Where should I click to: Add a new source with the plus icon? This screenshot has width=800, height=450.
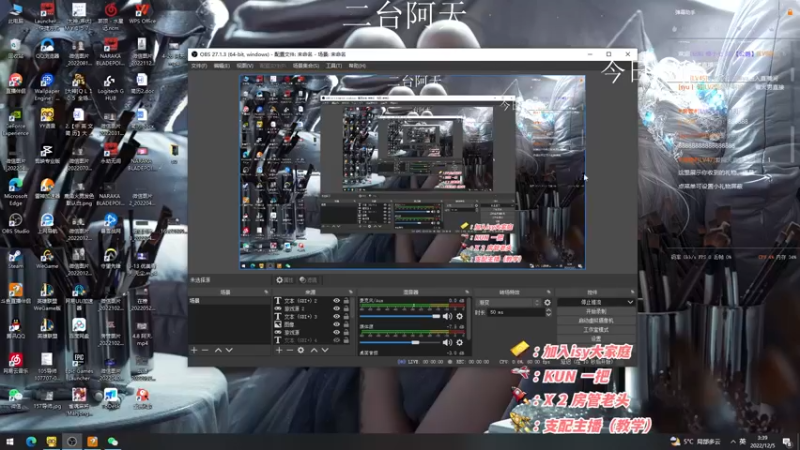[x=279, y=351]
